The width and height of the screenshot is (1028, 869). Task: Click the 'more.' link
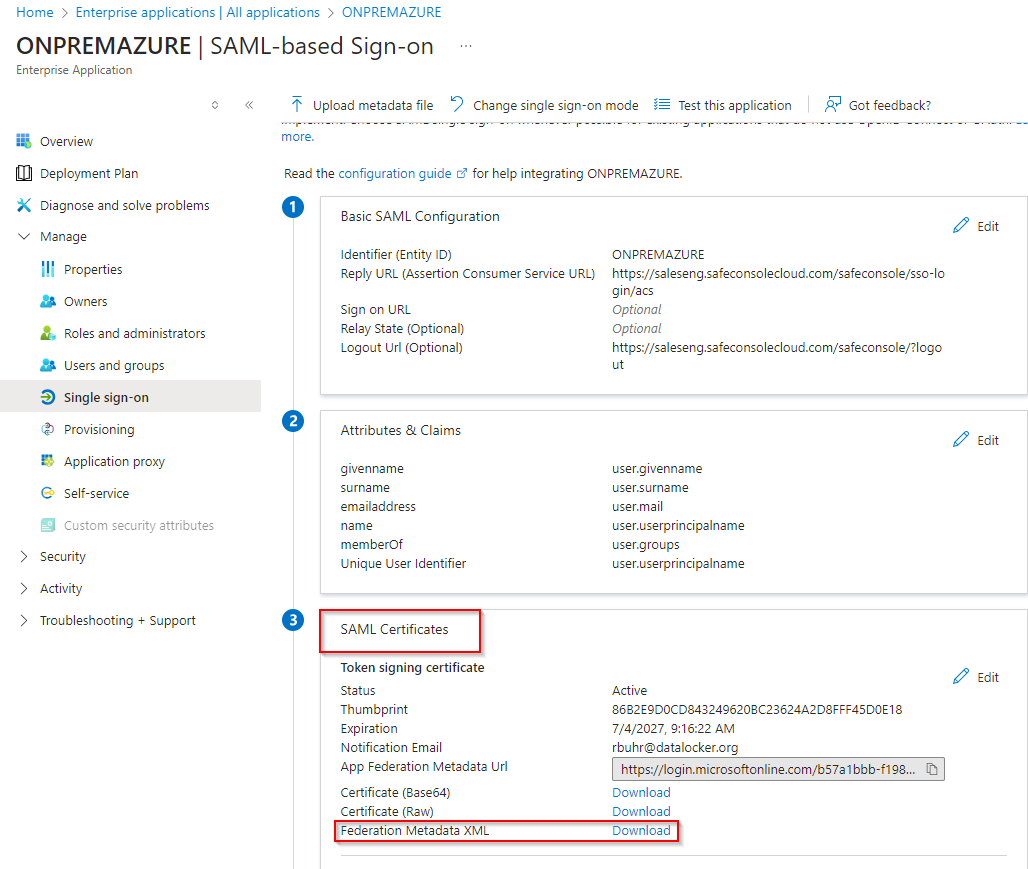point(298,136)
